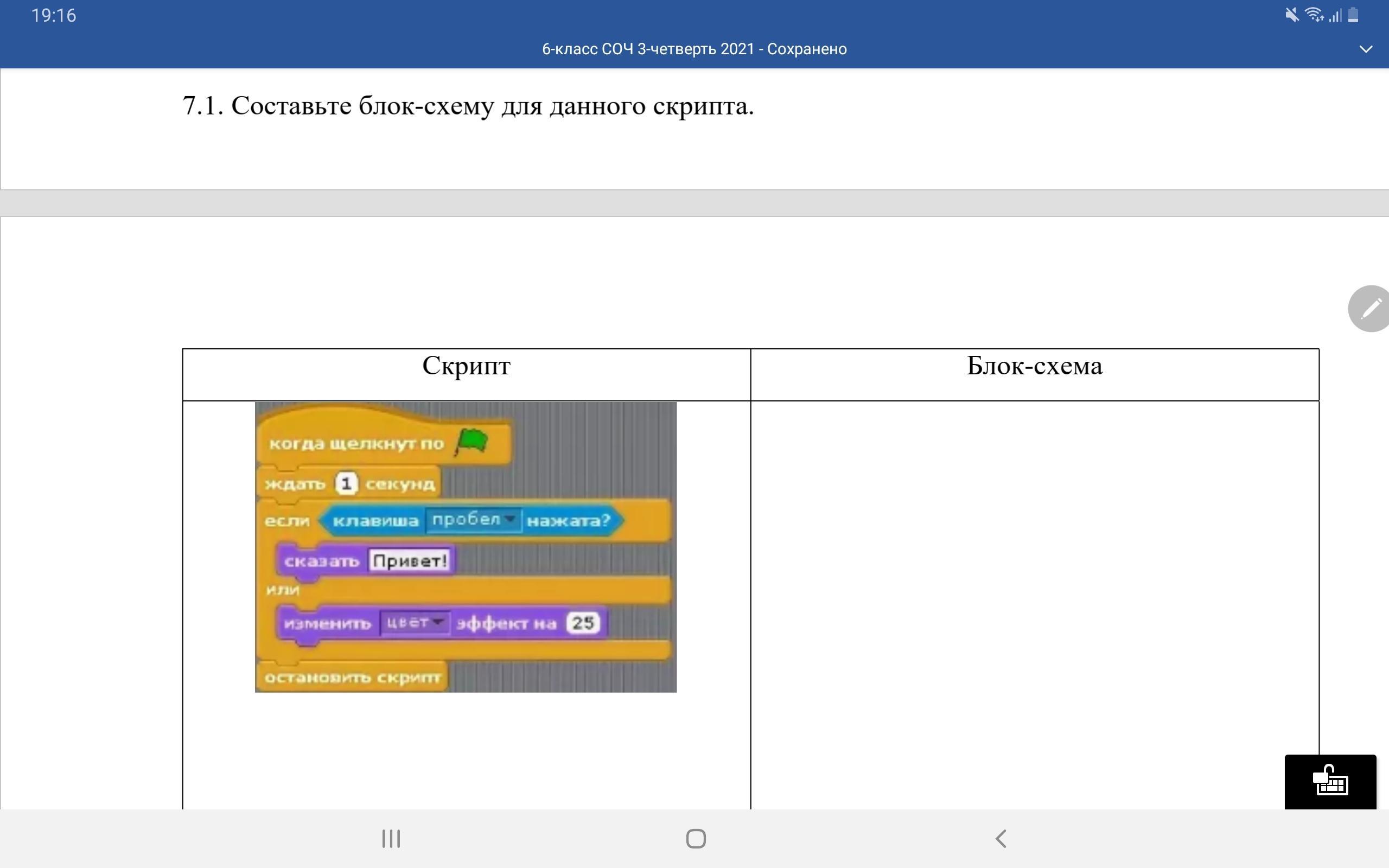1389x868 pixels.
Task: Open the on-screen keyboard toggle button
Action: (1330, 781)
